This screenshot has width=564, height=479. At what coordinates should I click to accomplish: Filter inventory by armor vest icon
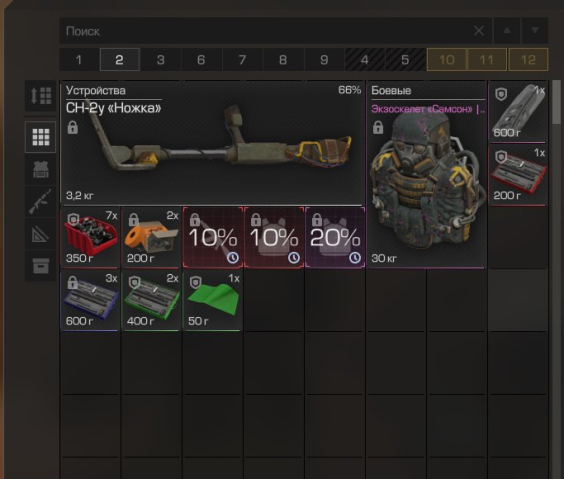[40, 169]
